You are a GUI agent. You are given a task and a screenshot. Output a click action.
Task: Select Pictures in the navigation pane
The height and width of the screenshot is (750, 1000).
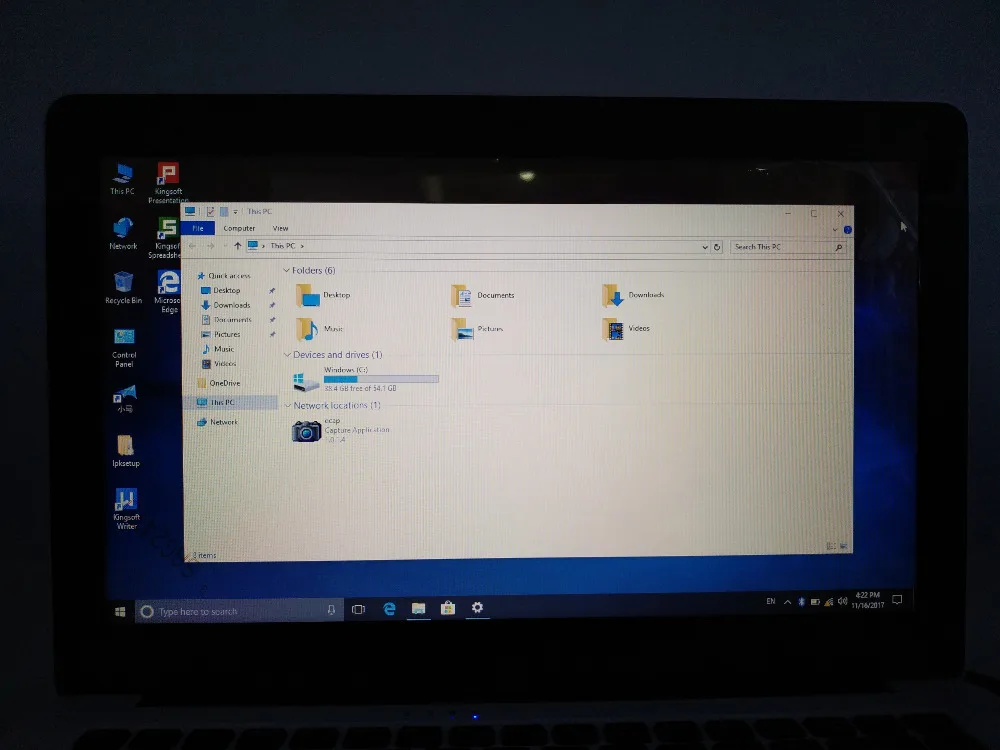click(221, 334)
